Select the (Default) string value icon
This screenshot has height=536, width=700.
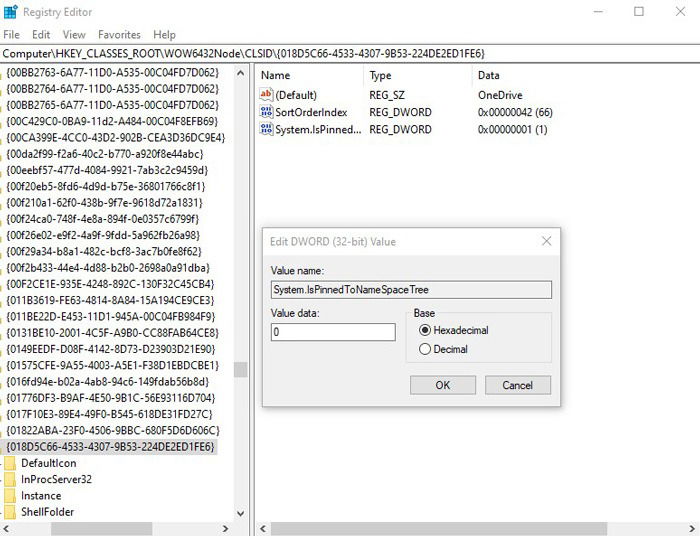tap(266, 95)
